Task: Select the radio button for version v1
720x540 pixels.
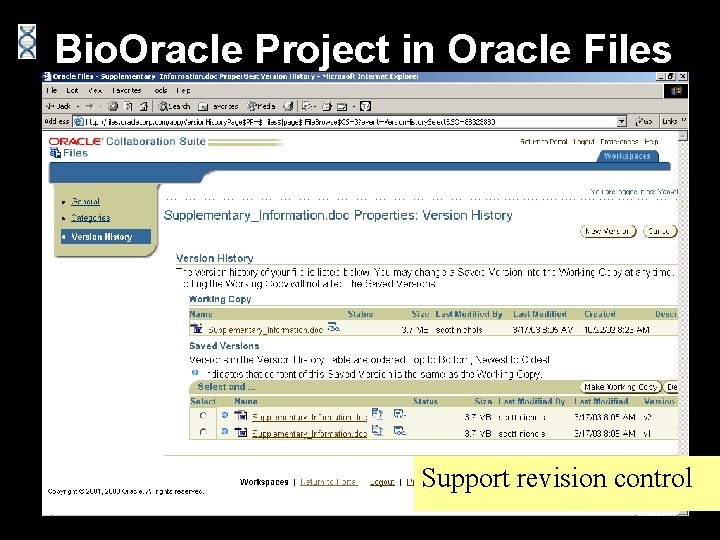Action: (203, 432)
